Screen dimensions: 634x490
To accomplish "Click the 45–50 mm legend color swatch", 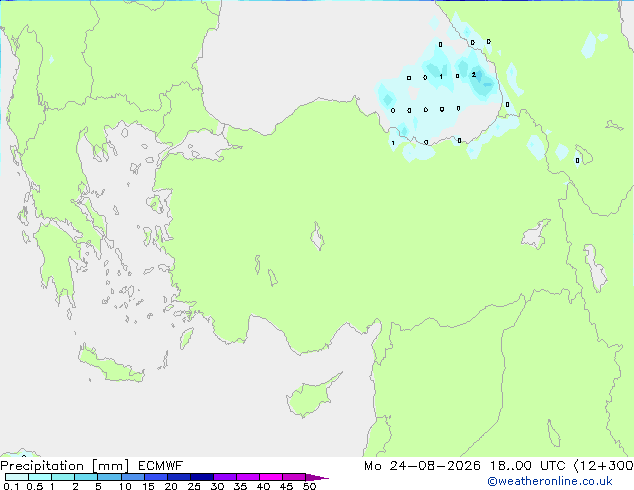I will [x=294, y=477].
